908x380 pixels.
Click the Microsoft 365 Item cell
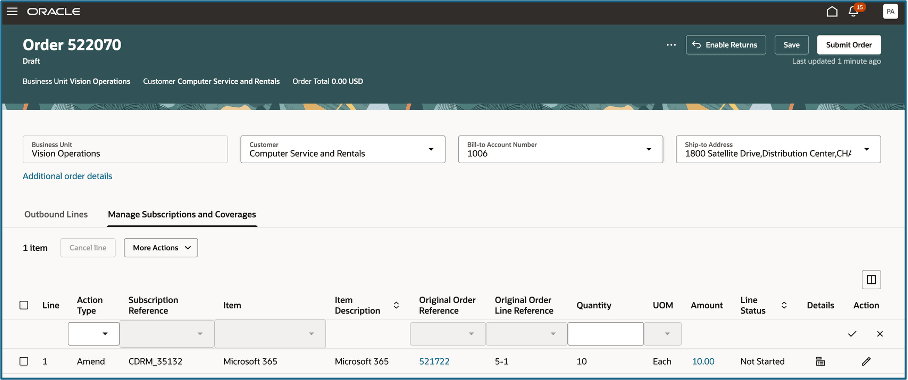coord(250,361)
